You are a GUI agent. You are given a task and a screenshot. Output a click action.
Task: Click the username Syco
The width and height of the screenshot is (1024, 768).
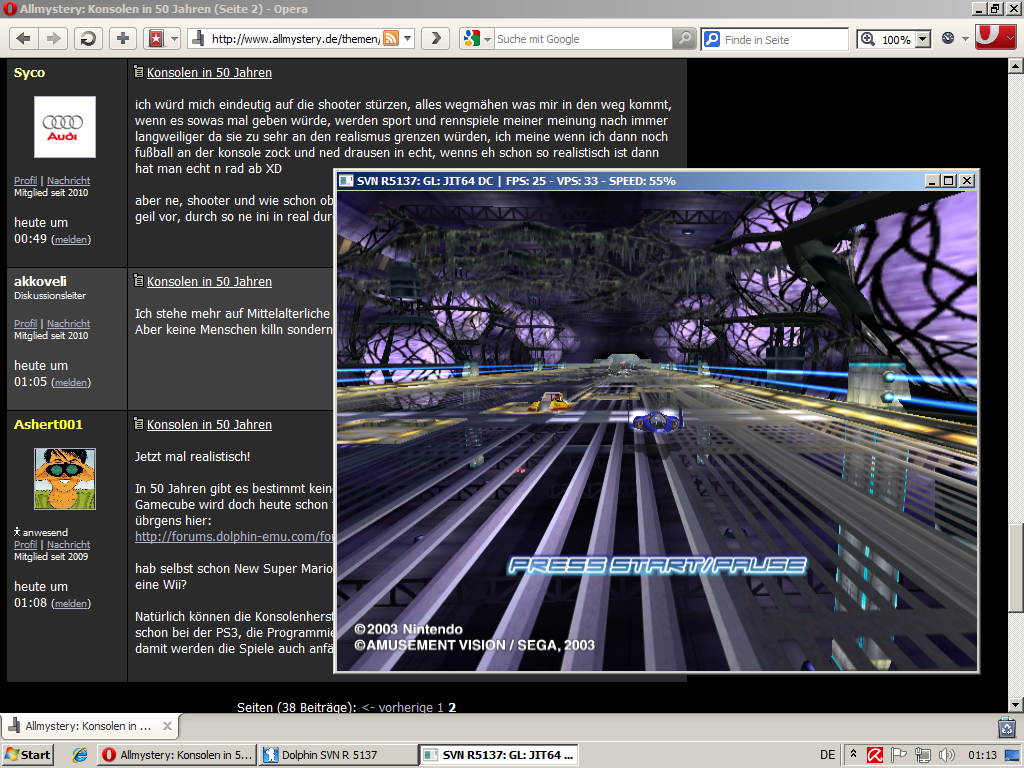(x=29, y=72)
